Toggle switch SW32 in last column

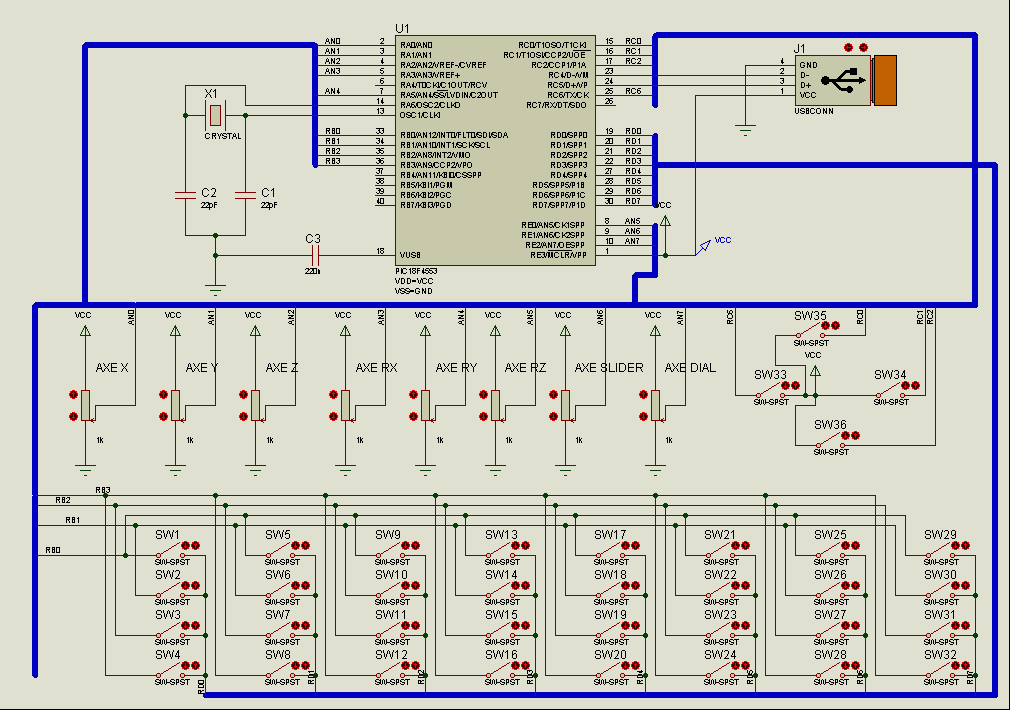tap(939, 671)
